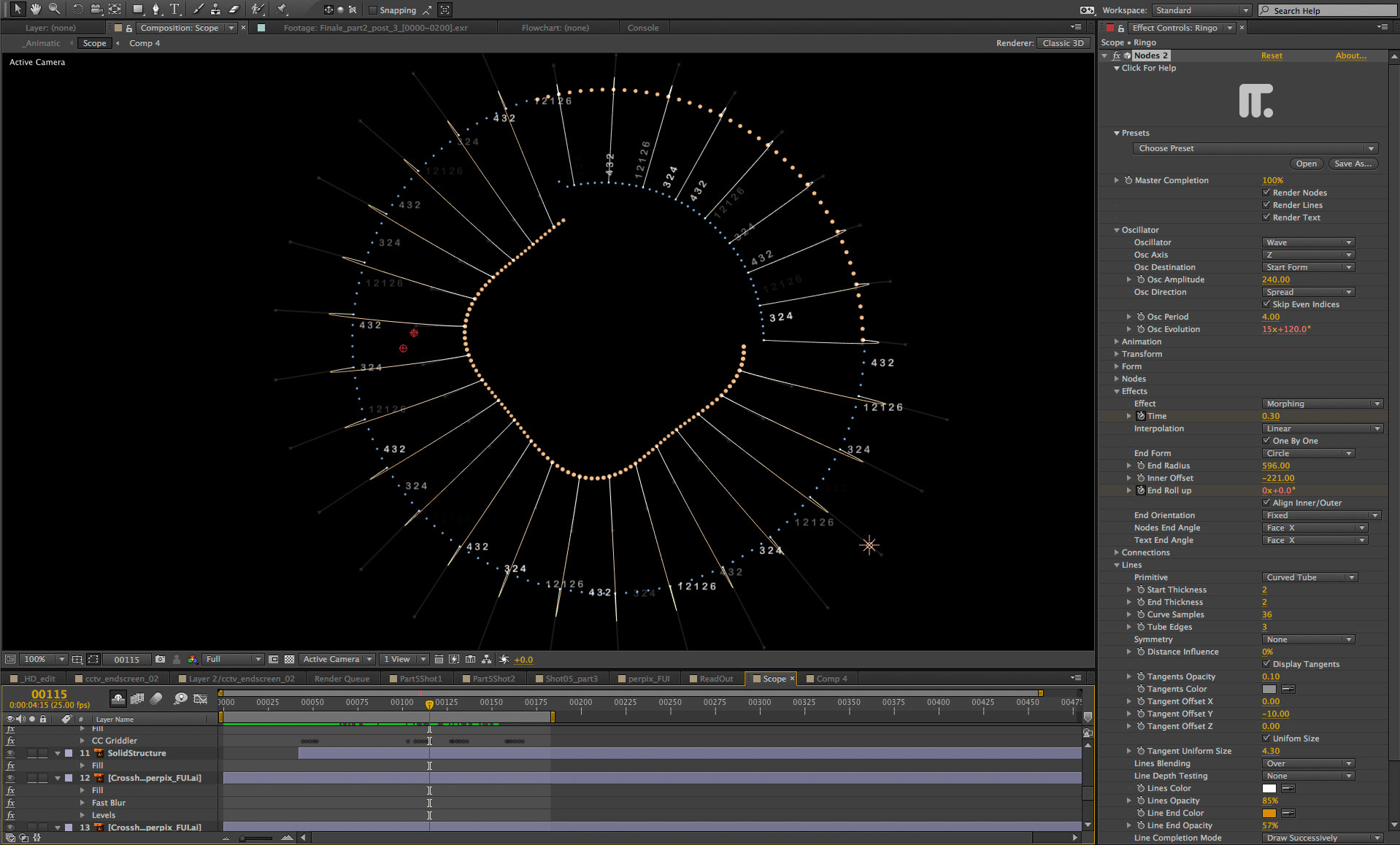This screenshot has width=1400, height=845.
Task: Toggle Skip Even Indices checkbox
Action: (1266, 304)
